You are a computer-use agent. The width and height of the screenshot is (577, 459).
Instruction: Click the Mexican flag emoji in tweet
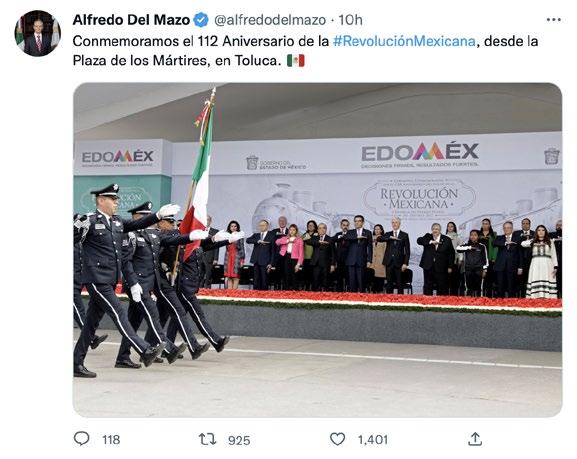(296, 60)
